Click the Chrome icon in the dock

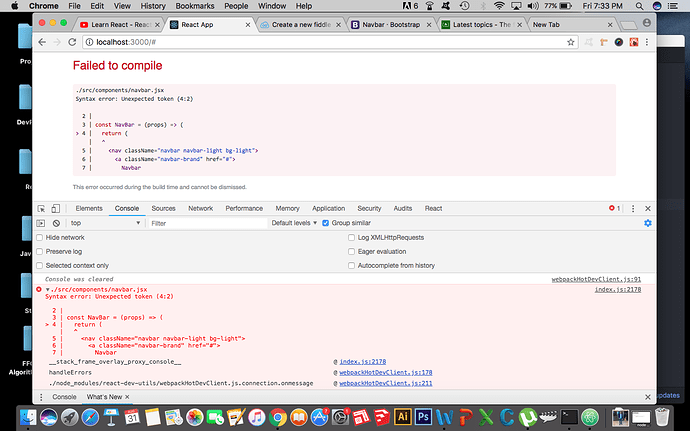pyautogui.click(x=278, y=417)
